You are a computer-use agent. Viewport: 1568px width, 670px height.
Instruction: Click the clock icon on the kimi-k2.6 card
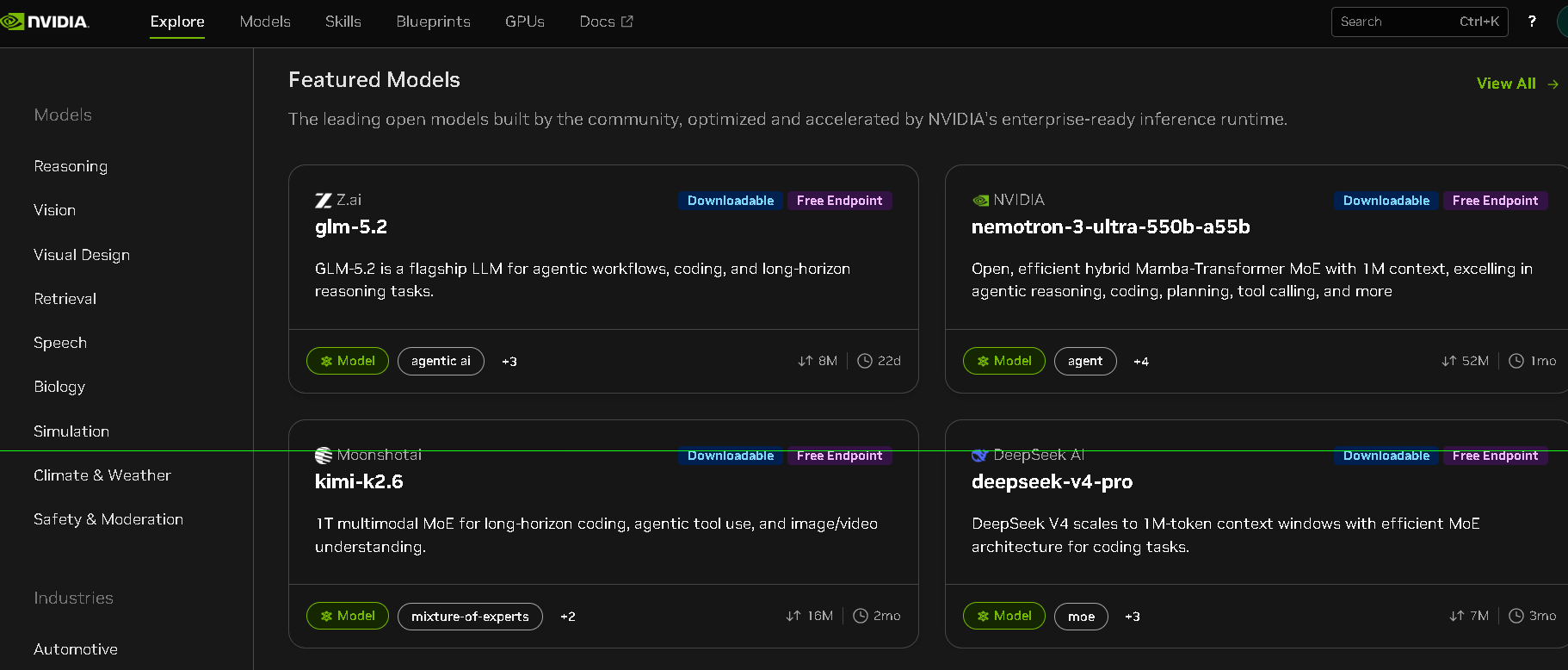point(861,616)
